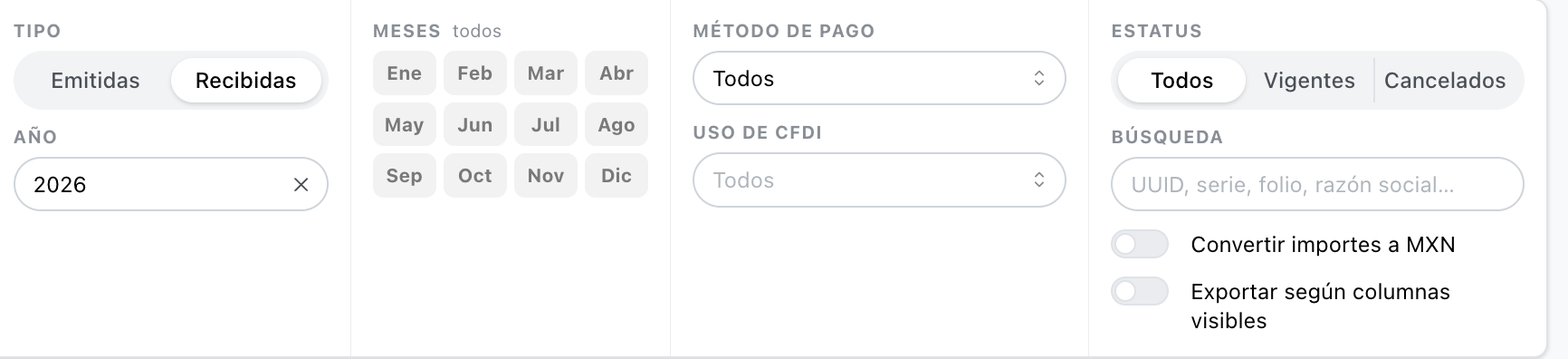Pick Sep month filter
The width and height of the screenshot is (1568, 359).
click(x=405, y=176)
